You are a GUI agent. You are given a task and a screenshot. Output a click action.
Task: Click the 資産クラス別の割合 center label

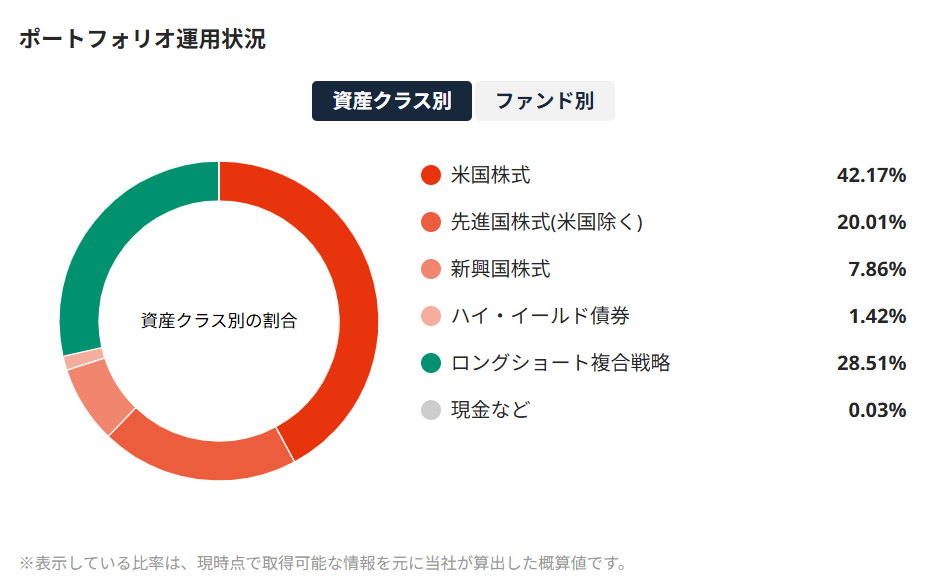click(219, 320)
